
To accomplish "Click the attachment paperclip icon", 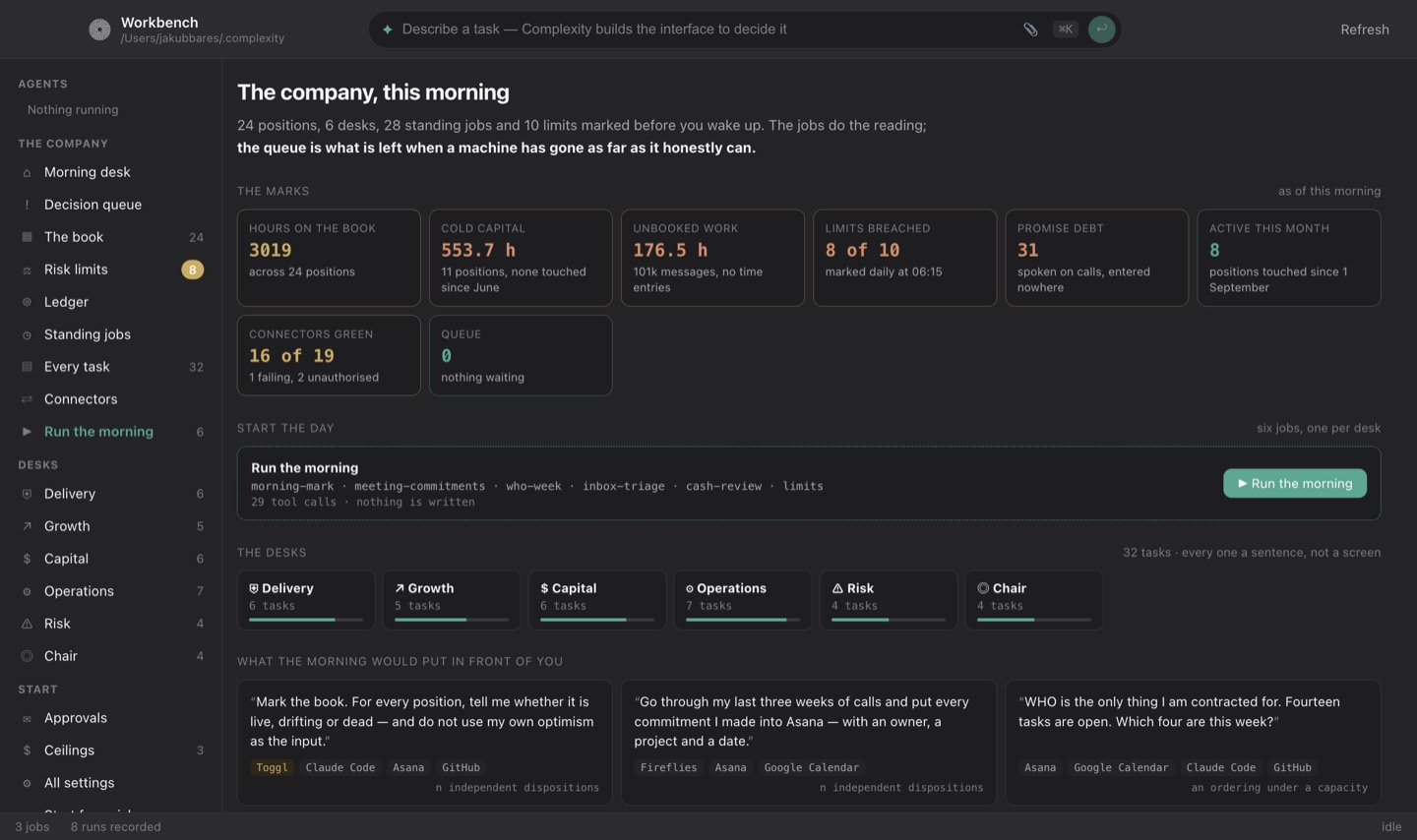I will point(1030,30).
